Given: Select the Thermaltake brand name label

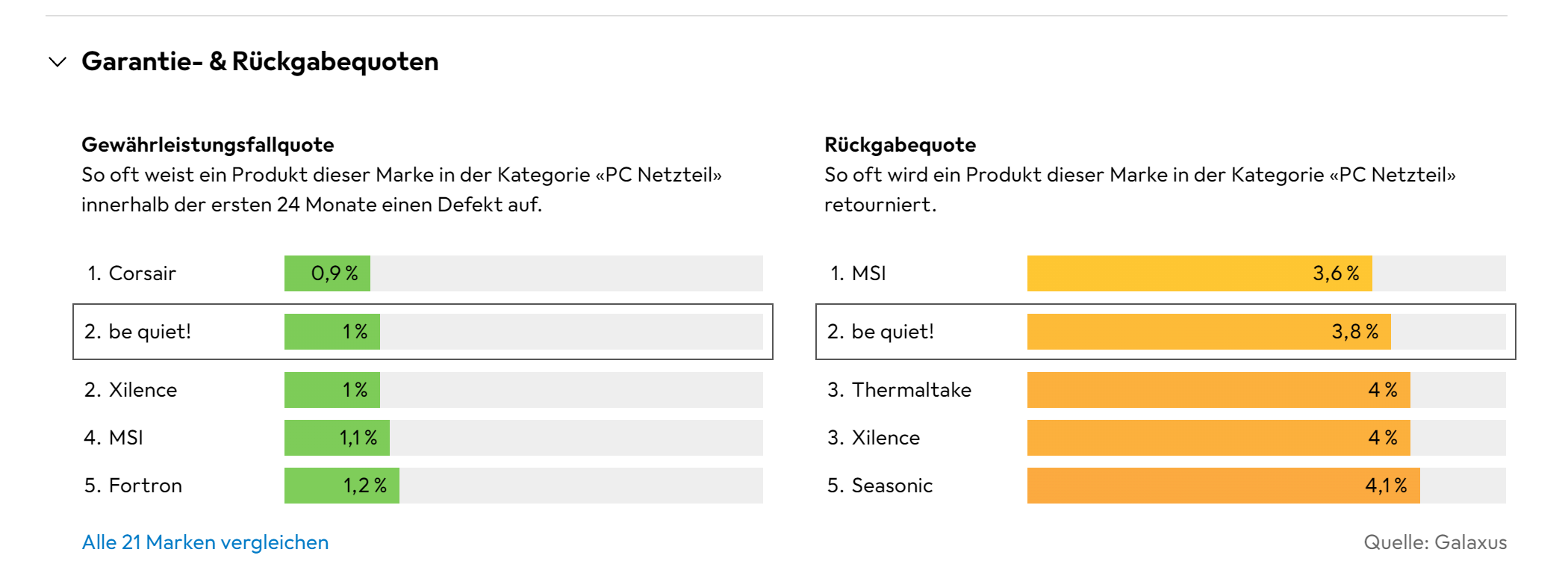Looking at the screenshot, I should [912, 390].
